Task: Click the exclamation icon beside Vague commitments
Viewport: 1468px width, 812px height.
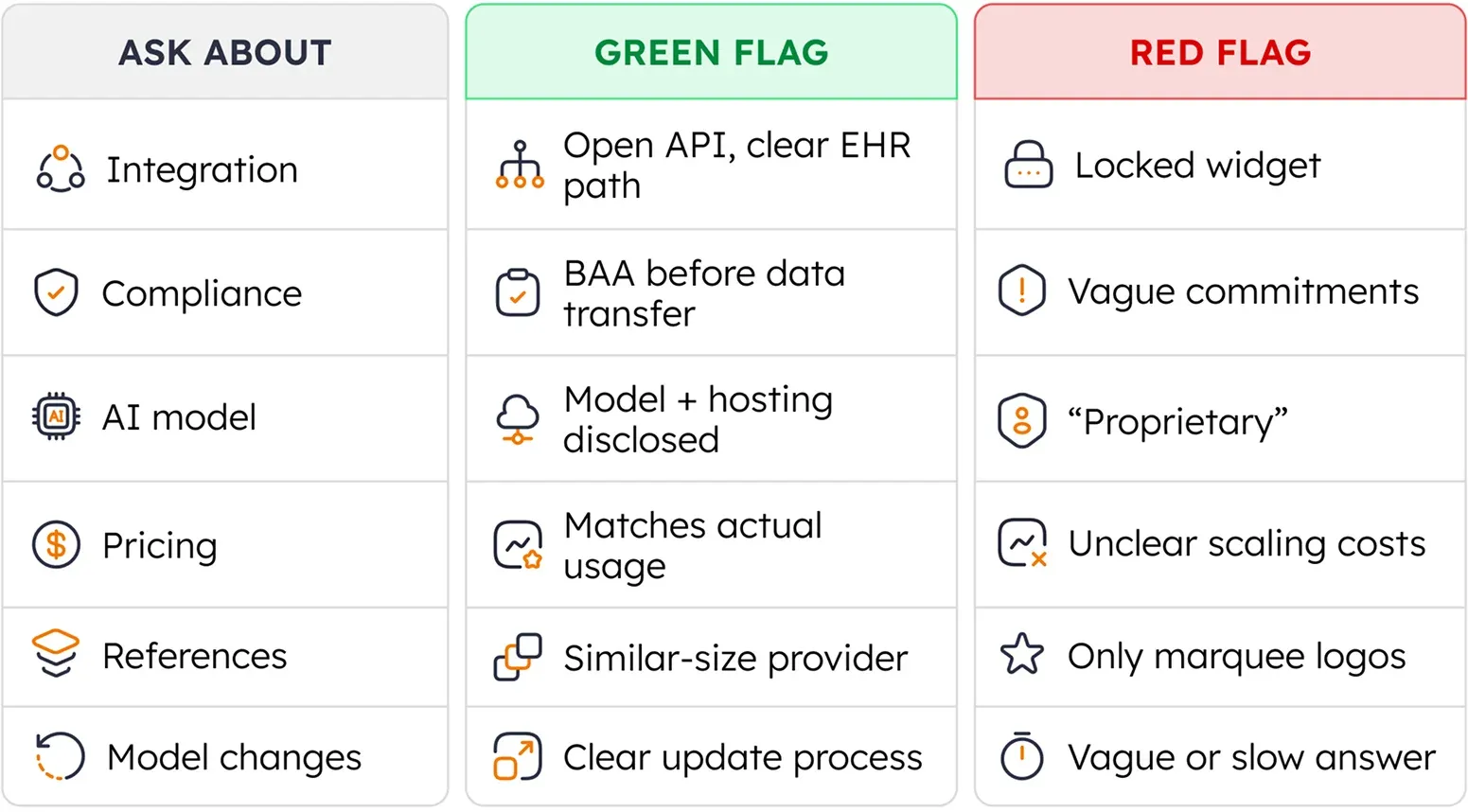Action: pyautogui.click(x=1022, y=291)
